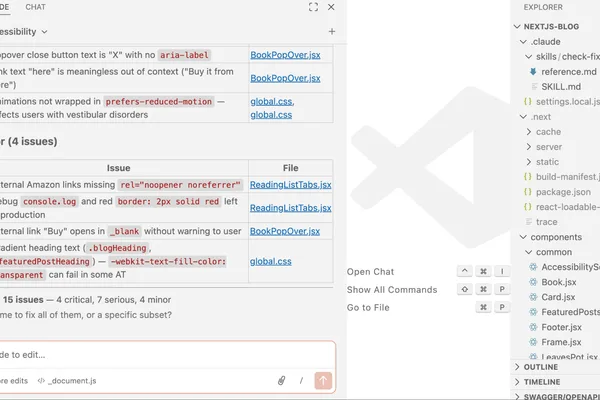
Task: Open ReadingListTabs.jsx link in console.log row
Action: tap(290, 208)
